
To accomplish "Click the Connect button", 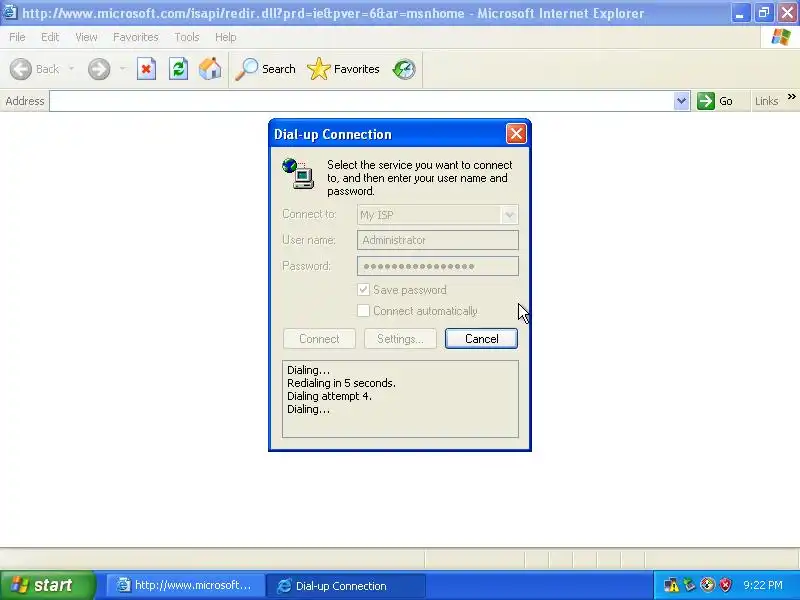I will 319,339.
